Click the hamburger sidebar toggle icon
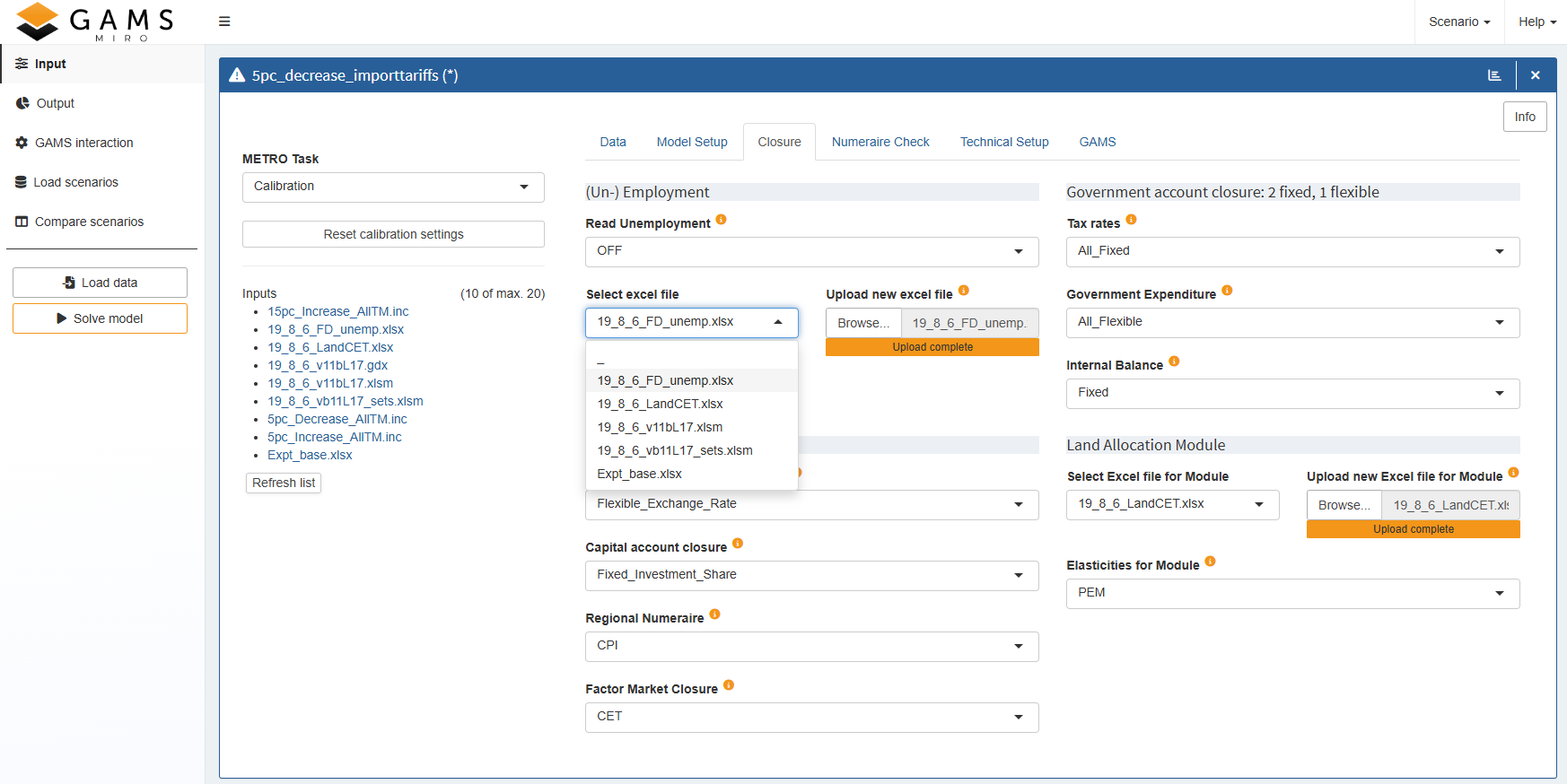Image resolution: width=1567 pixels, height=784 pixels. pyautogui.click(x=224, y=22)
